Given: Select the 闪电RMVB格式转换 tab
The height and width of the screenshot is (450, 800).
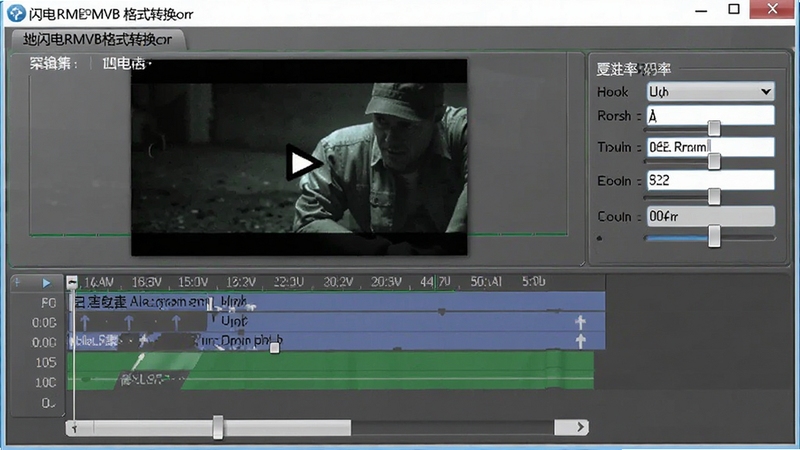Looking at the screenshot, I should click(x=97, y=39).
